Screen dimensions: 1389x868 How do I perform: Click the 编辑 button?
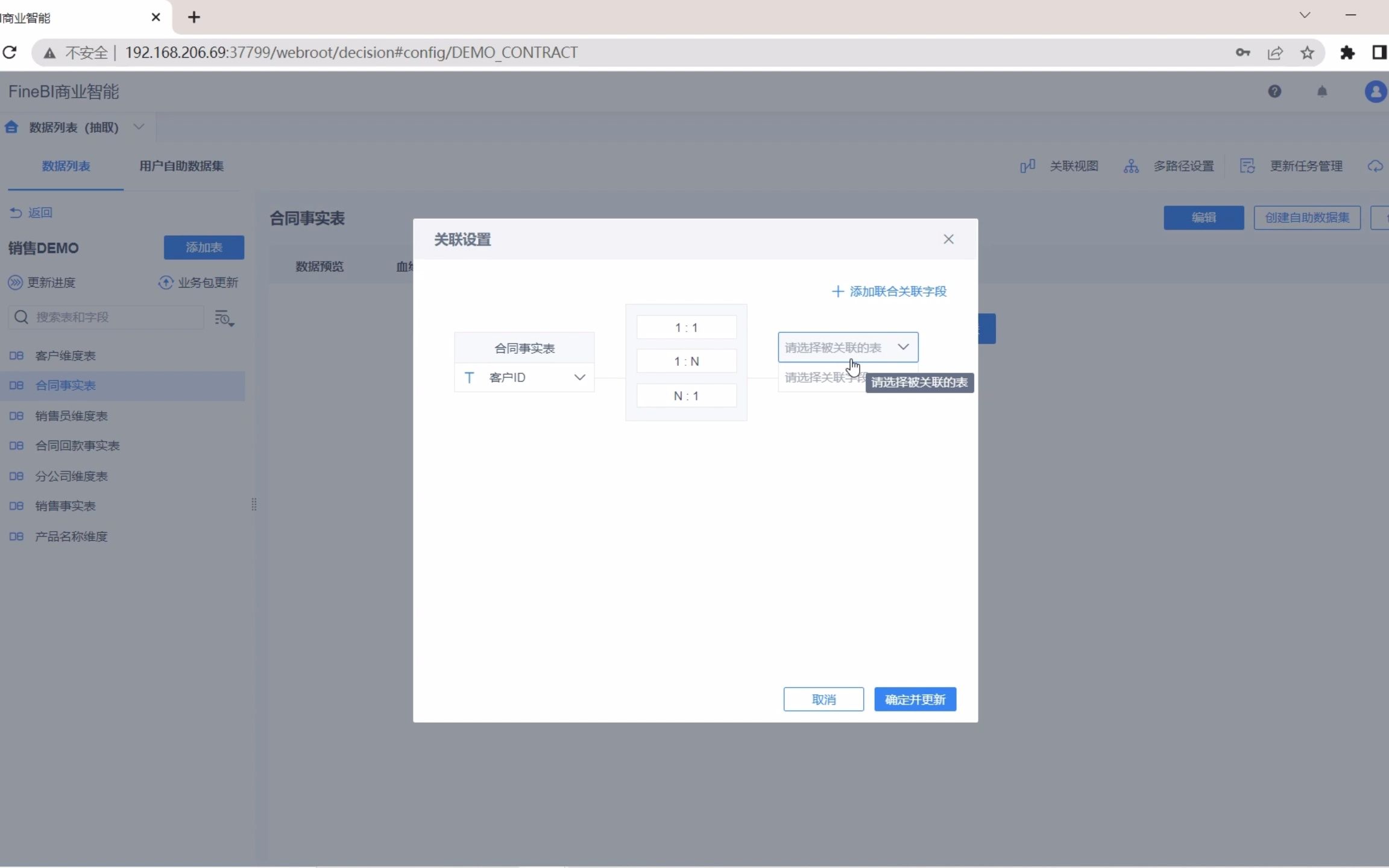click(1203, 218)
